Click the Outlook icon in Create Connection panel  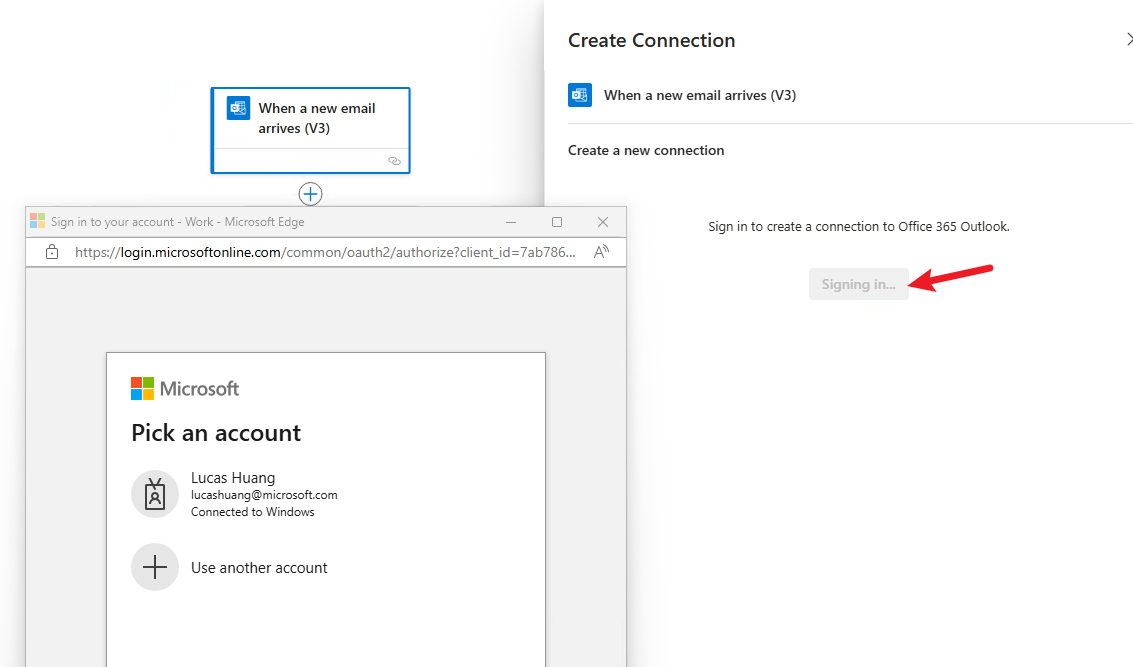coord(580,95)
